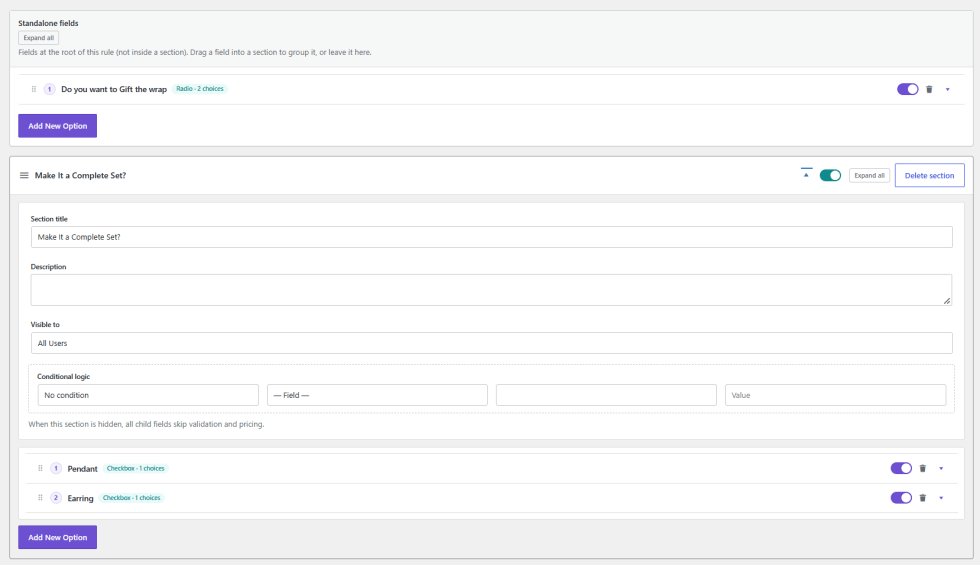Image resolution: width=980 pixels, height=565 pixels.
Task: Click the Description textarea resize grip
Action: [x=947, y=301]
